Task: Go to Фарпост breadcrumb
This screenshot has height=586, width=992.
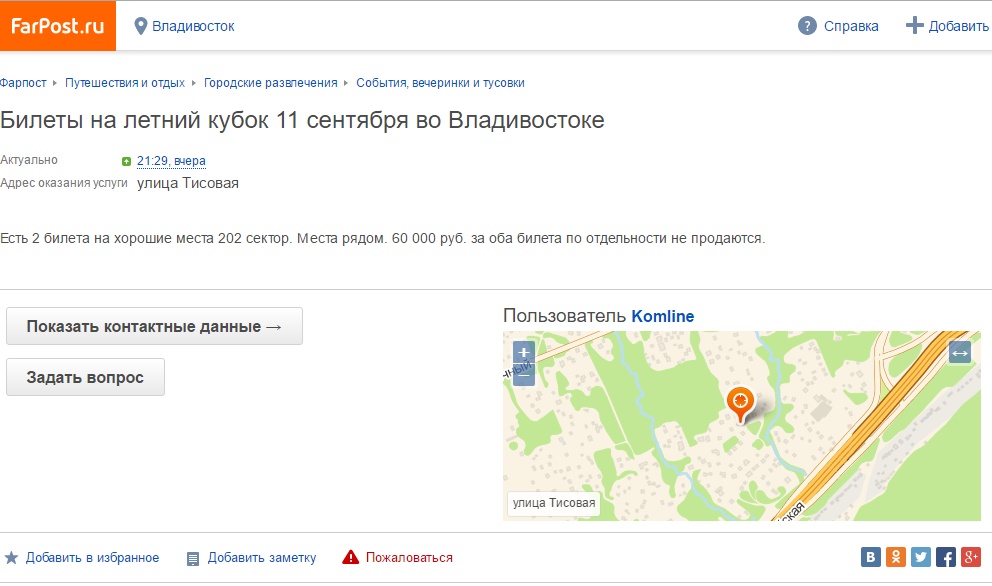Action: click(x=23, y=83)
